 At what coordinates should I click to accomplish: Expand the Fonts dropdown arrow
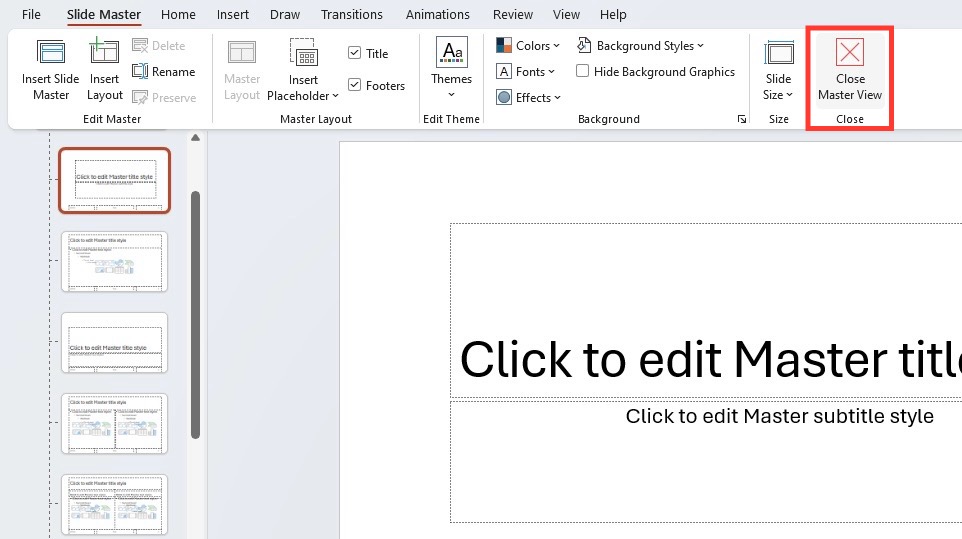pos(551,72)
